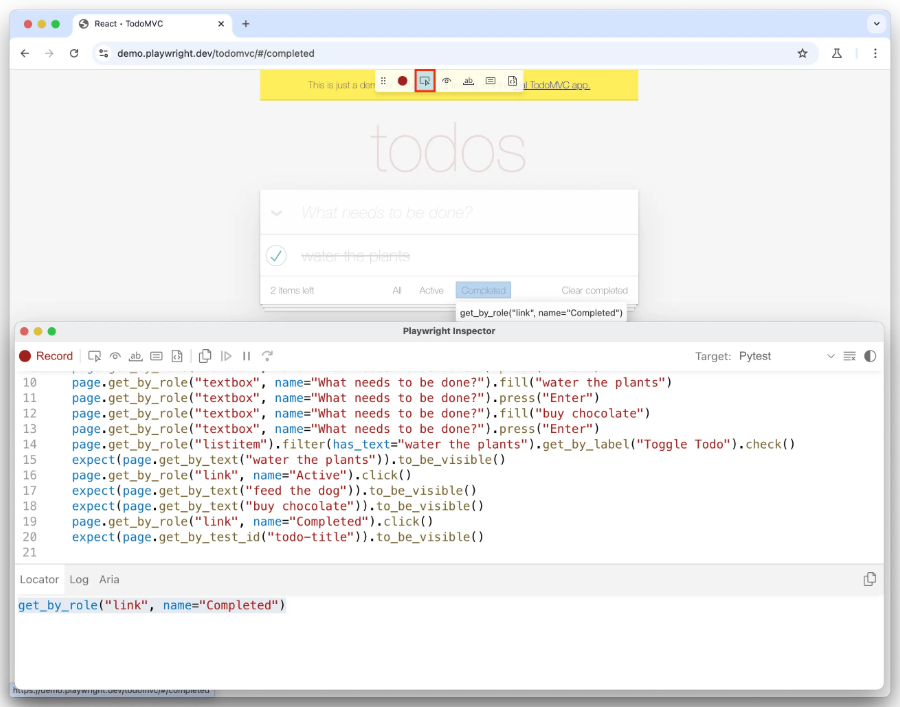The height and width of the screenshot is (707, 900).
Task: Copy the locator with bottom-right copy icon
Action: (869, 579)
